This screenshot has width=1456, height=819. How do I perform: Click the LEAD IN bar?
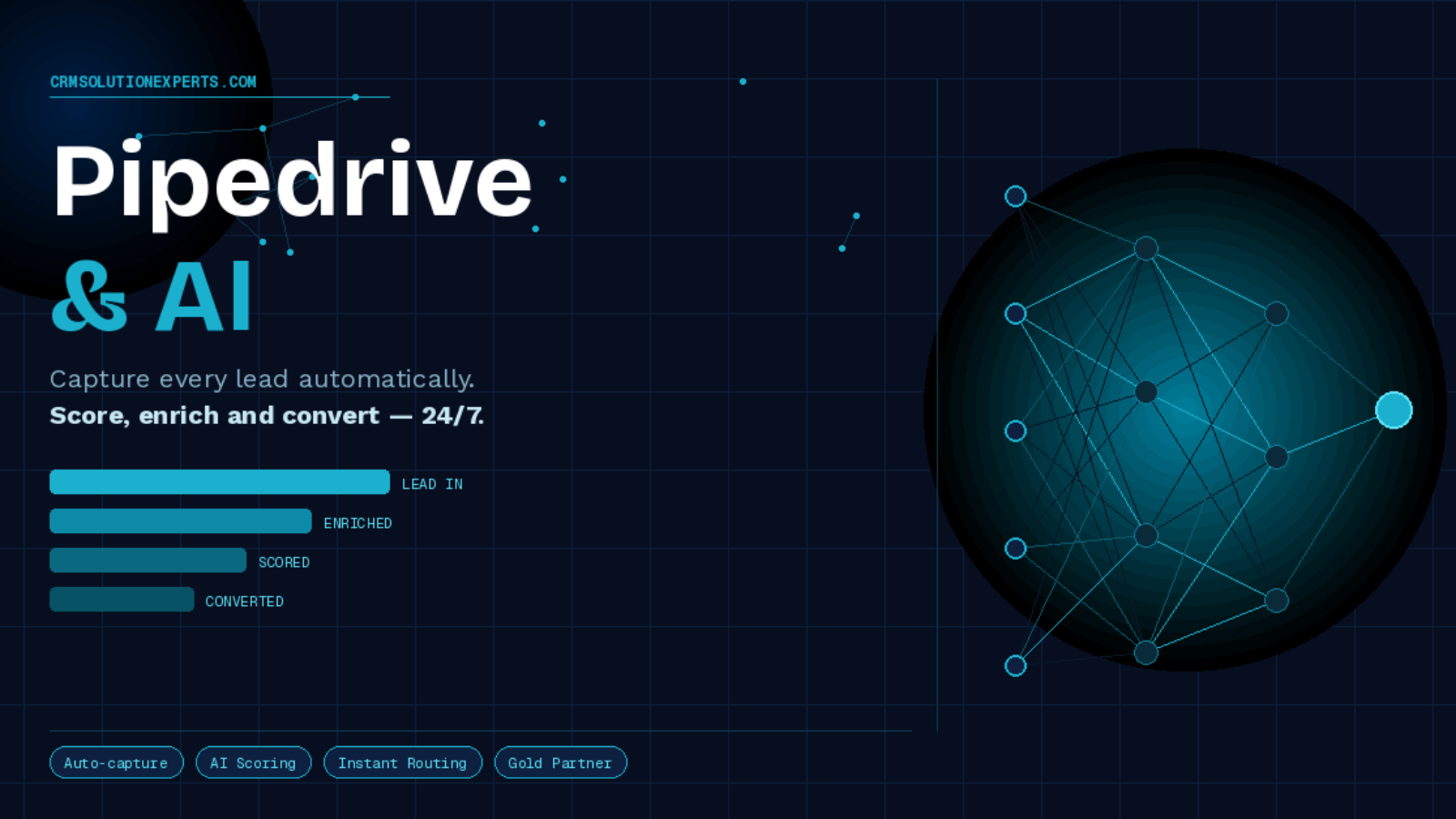tap(219, 482)
